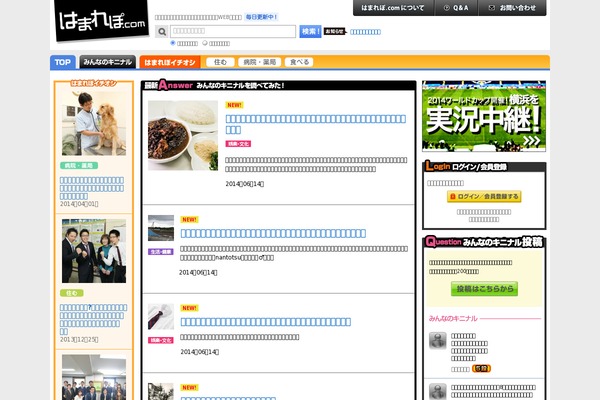Switch to the TOP tab

tap(63, 62)
